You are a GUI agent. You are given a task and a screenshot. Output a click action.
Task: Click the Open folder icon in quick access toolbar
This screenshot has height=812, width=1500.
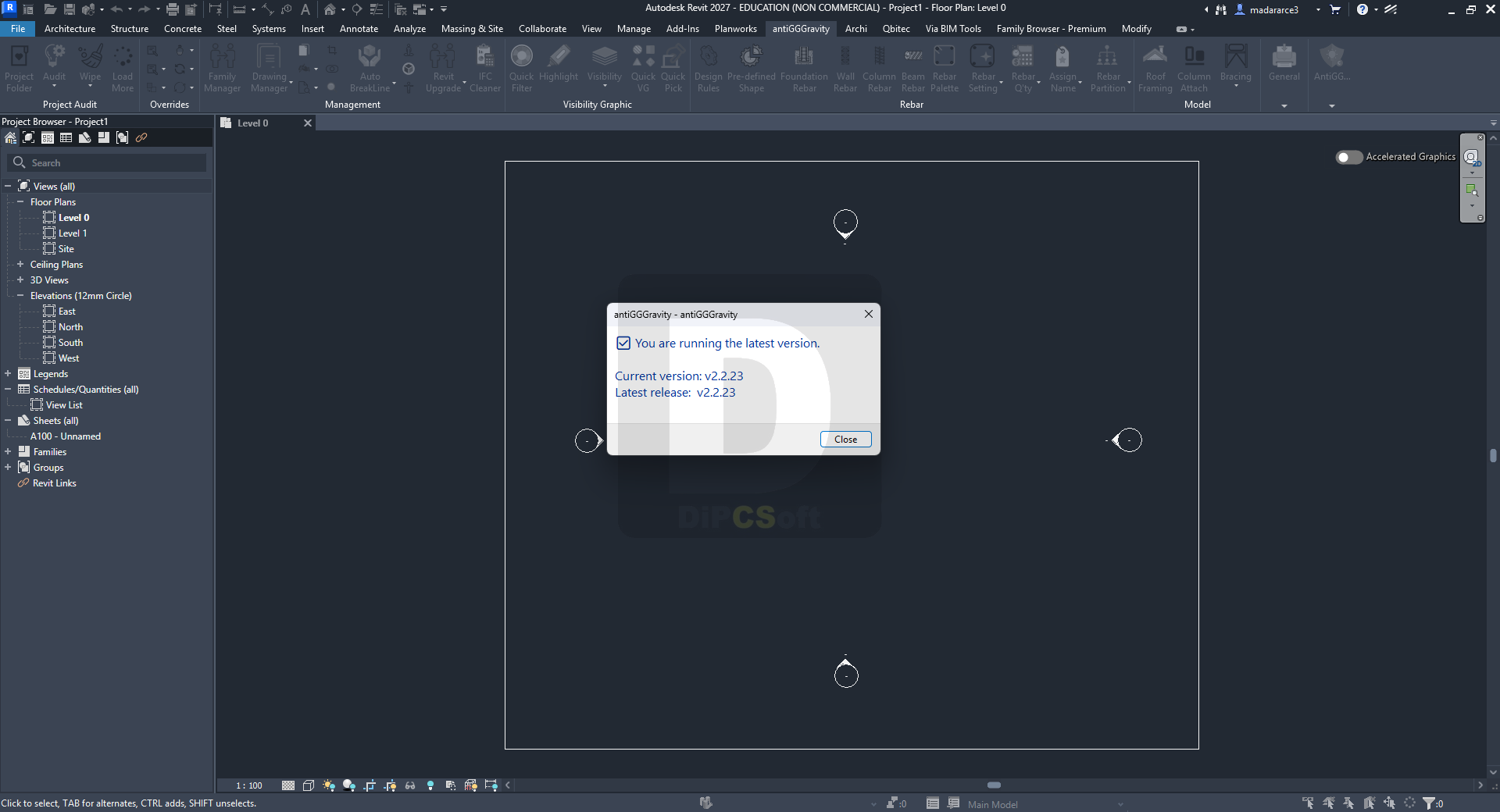(50, 9)
